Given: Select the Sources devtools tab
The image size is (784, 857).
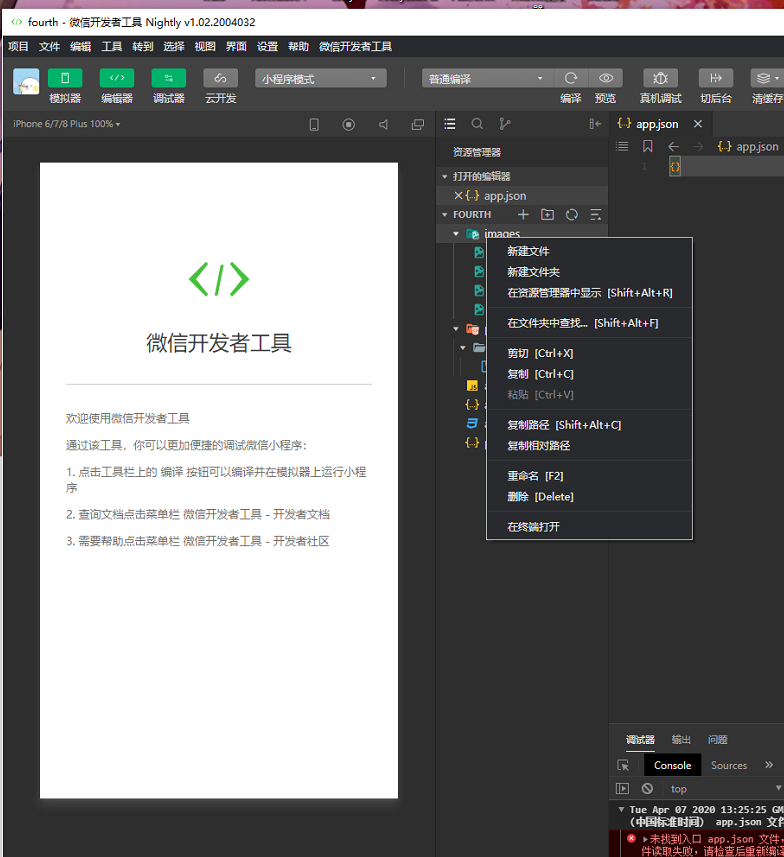Looking at the screenshot, I should [x=729, y=765].
